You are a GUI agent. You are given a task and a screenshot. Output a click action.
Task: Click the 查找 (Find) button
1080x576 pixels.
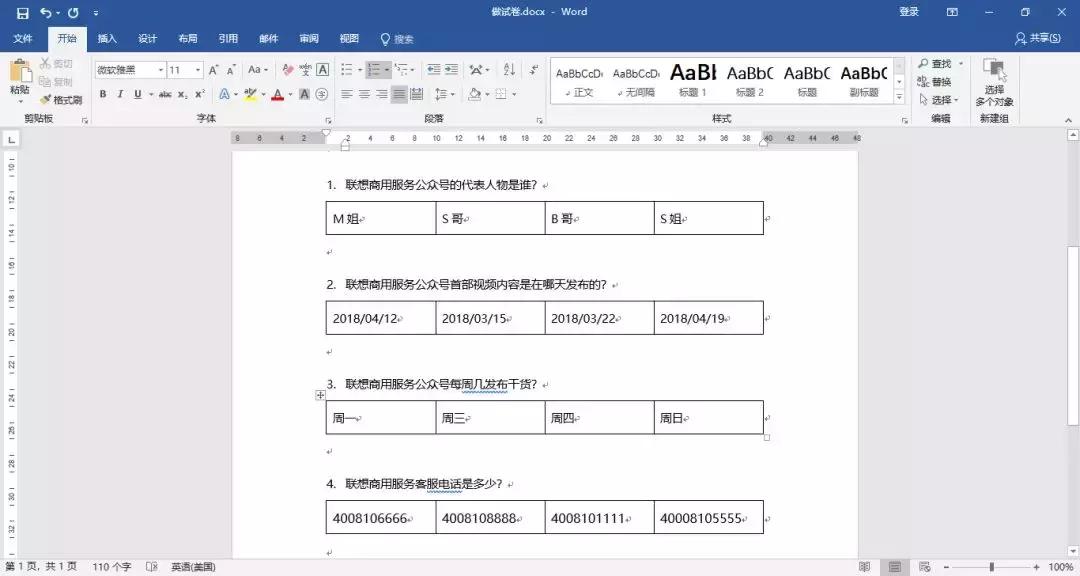[x=936, y=62]
